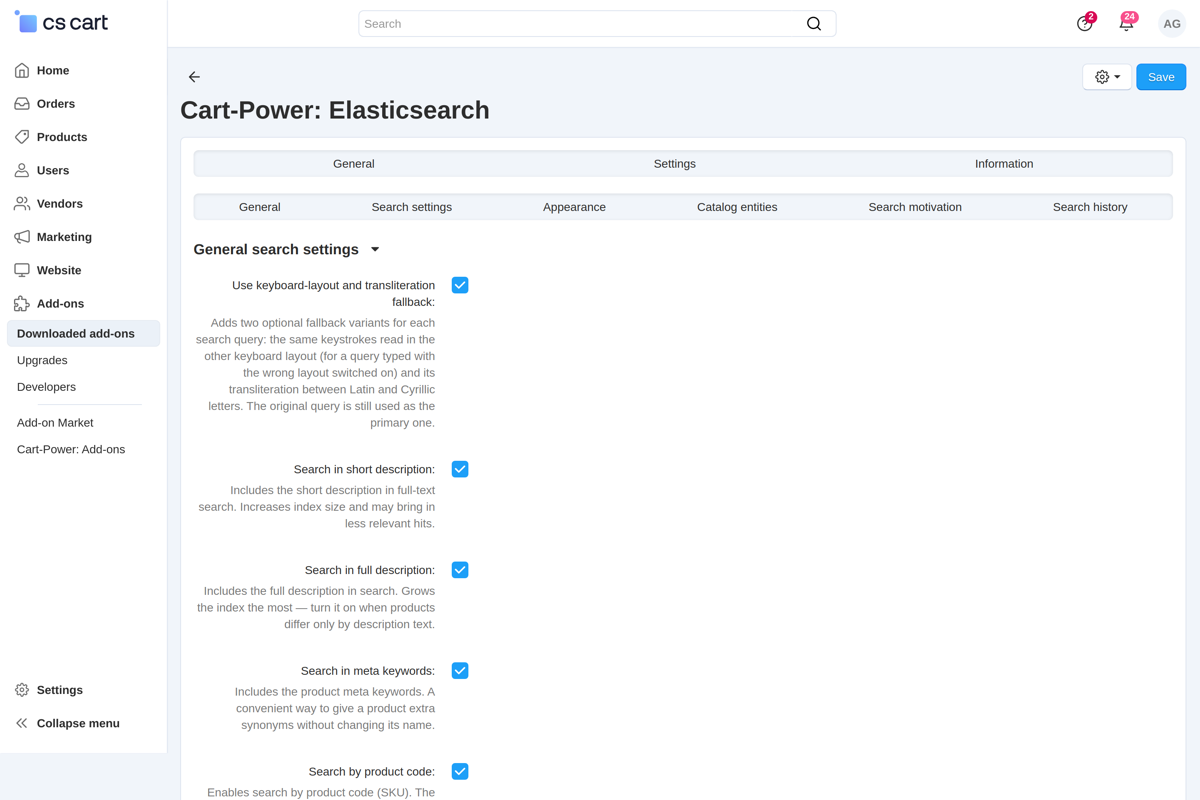Click the Website monitor icon

(22, 270)
